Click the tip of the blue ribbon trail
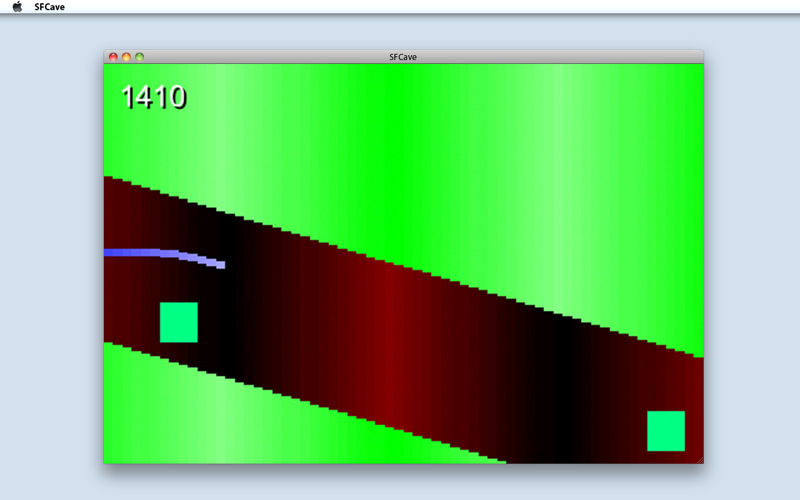Image resolution: width=800 pixels, height=500 pixels. (x=220, y=265)
